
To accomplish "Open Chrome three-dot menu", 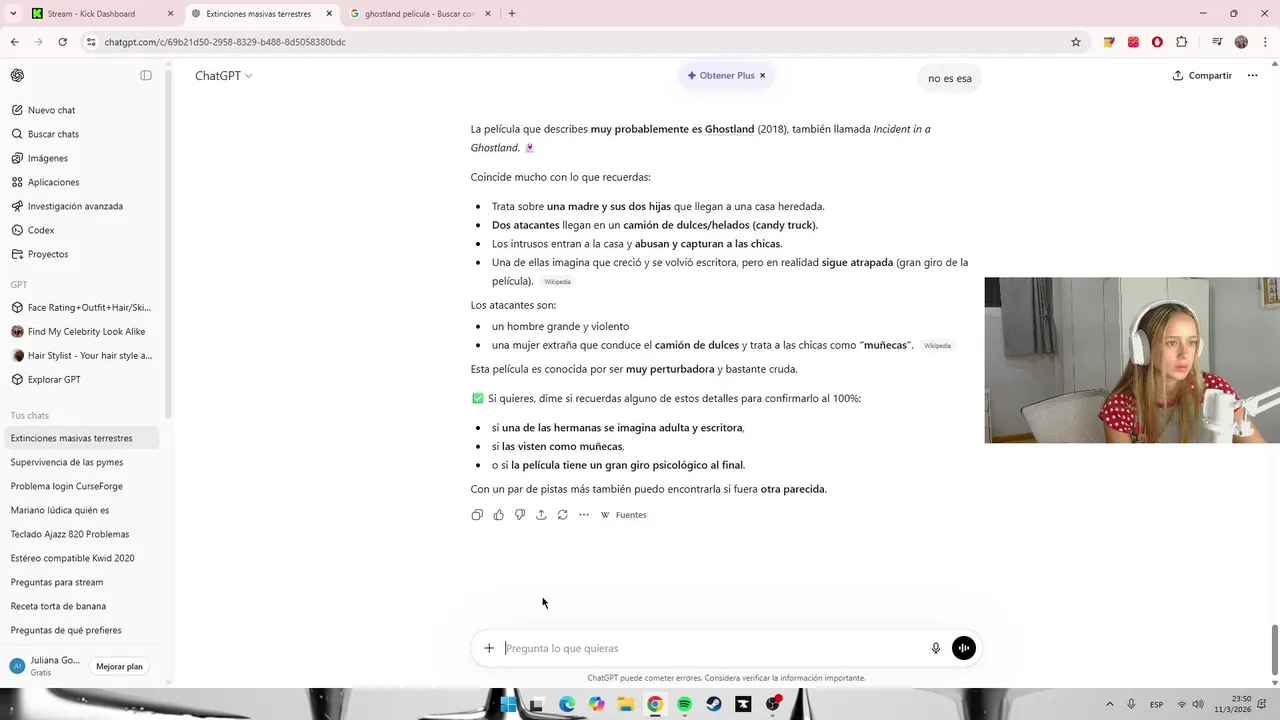I will pos(1265,42).
